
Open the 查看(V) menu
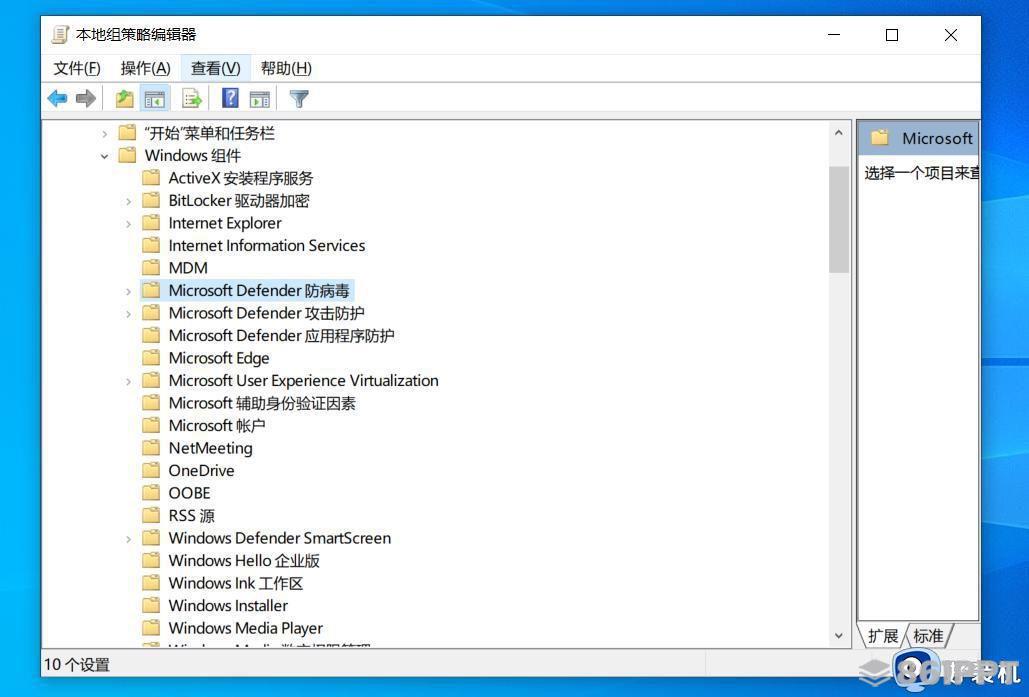215,68
